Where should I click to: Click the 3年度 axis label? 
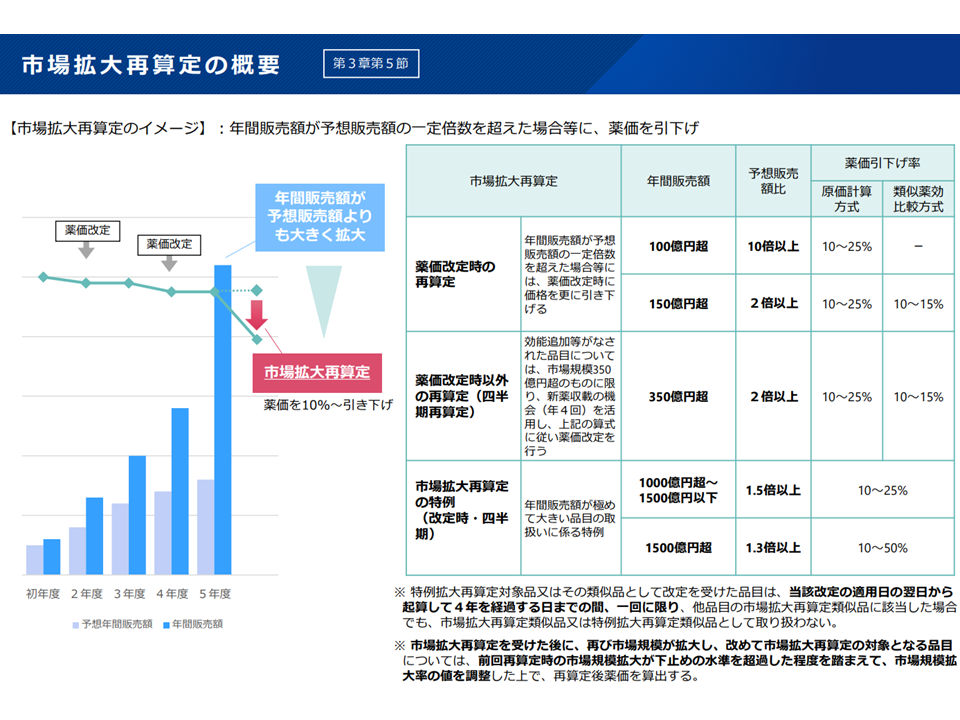pyautogui.click(x=129, y=594)
